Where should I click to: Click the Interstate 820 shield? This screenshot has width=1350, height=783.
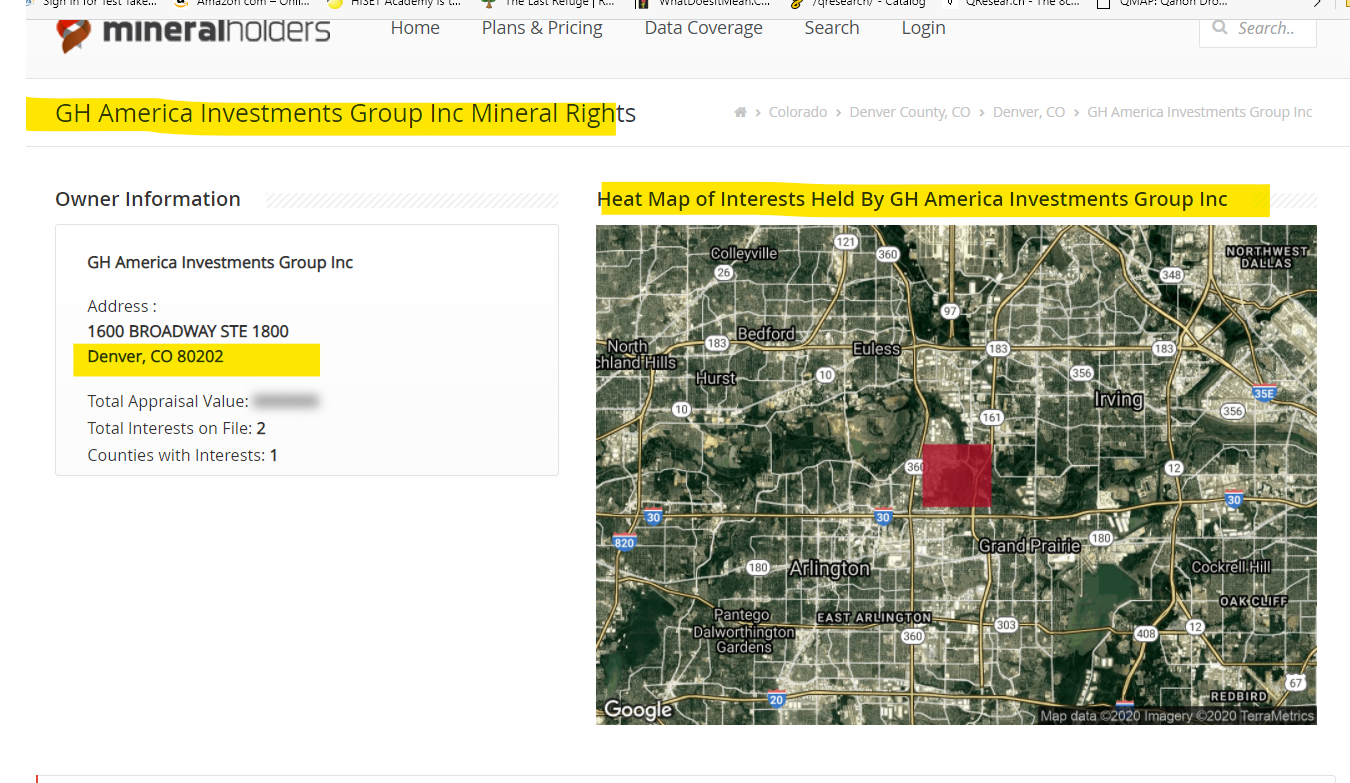625,543
